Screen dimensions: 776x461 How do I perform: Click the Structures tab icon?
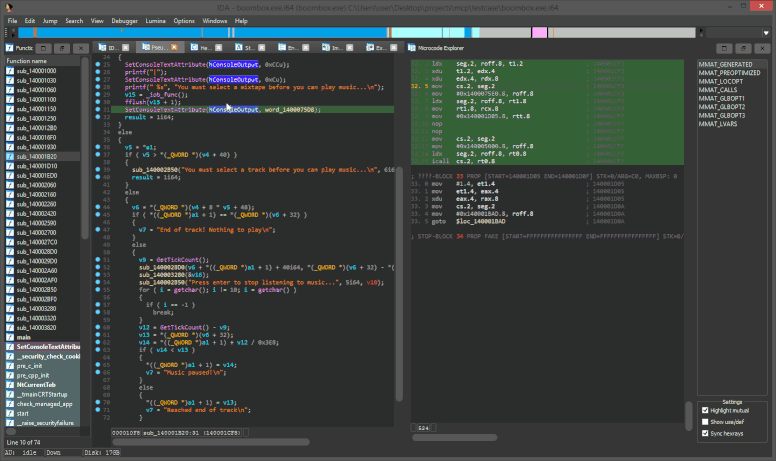239,47
